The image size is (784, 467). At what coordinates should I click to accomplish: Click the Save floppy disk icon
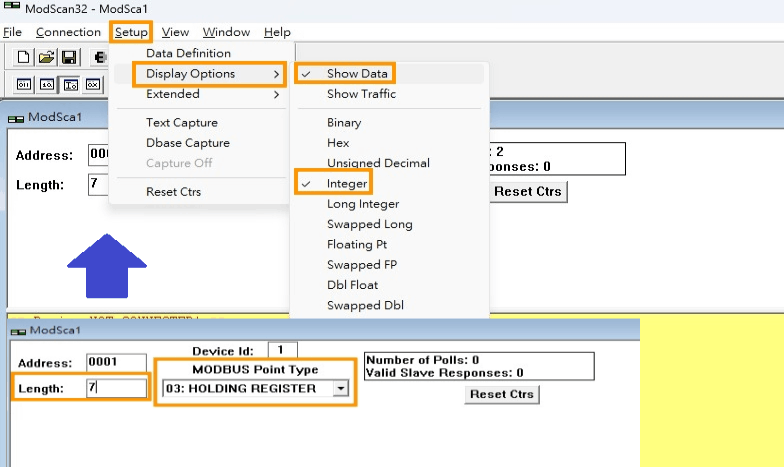[x=69, y=57]
